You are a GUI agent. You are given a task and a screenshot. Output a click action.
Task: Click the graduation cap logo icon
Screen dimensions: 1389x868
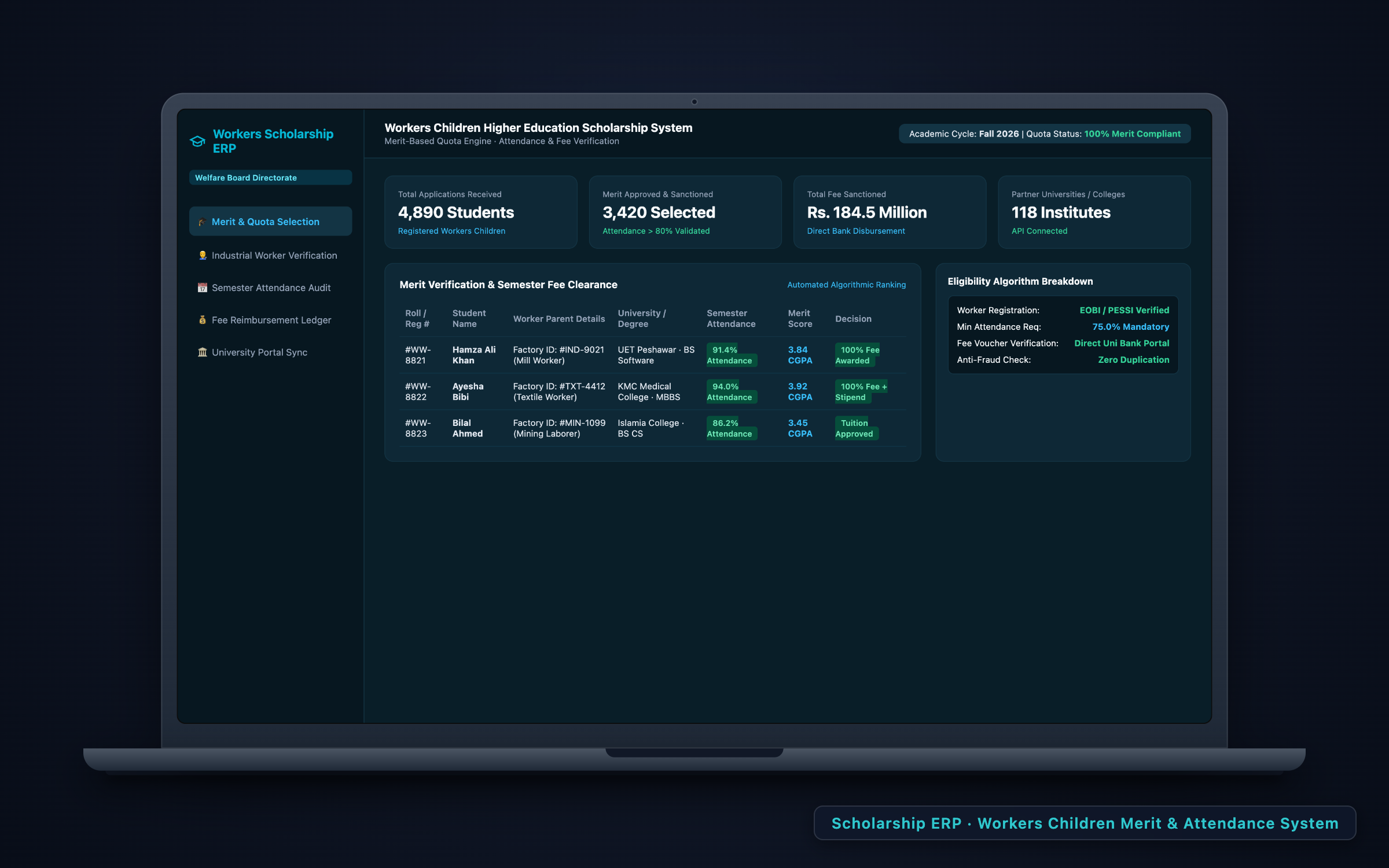[x=197, y=141]
